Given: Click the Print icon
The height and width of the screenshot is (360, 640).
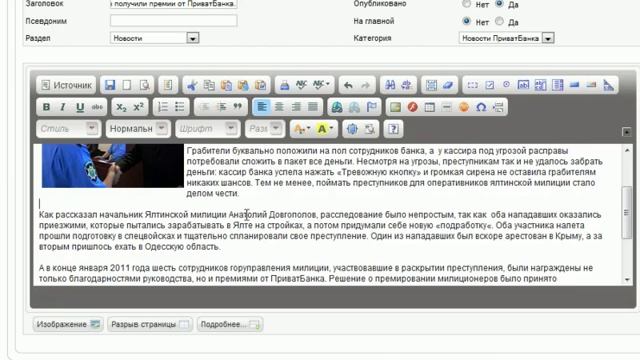Looking at the screenshot, I should coord(284,85).
